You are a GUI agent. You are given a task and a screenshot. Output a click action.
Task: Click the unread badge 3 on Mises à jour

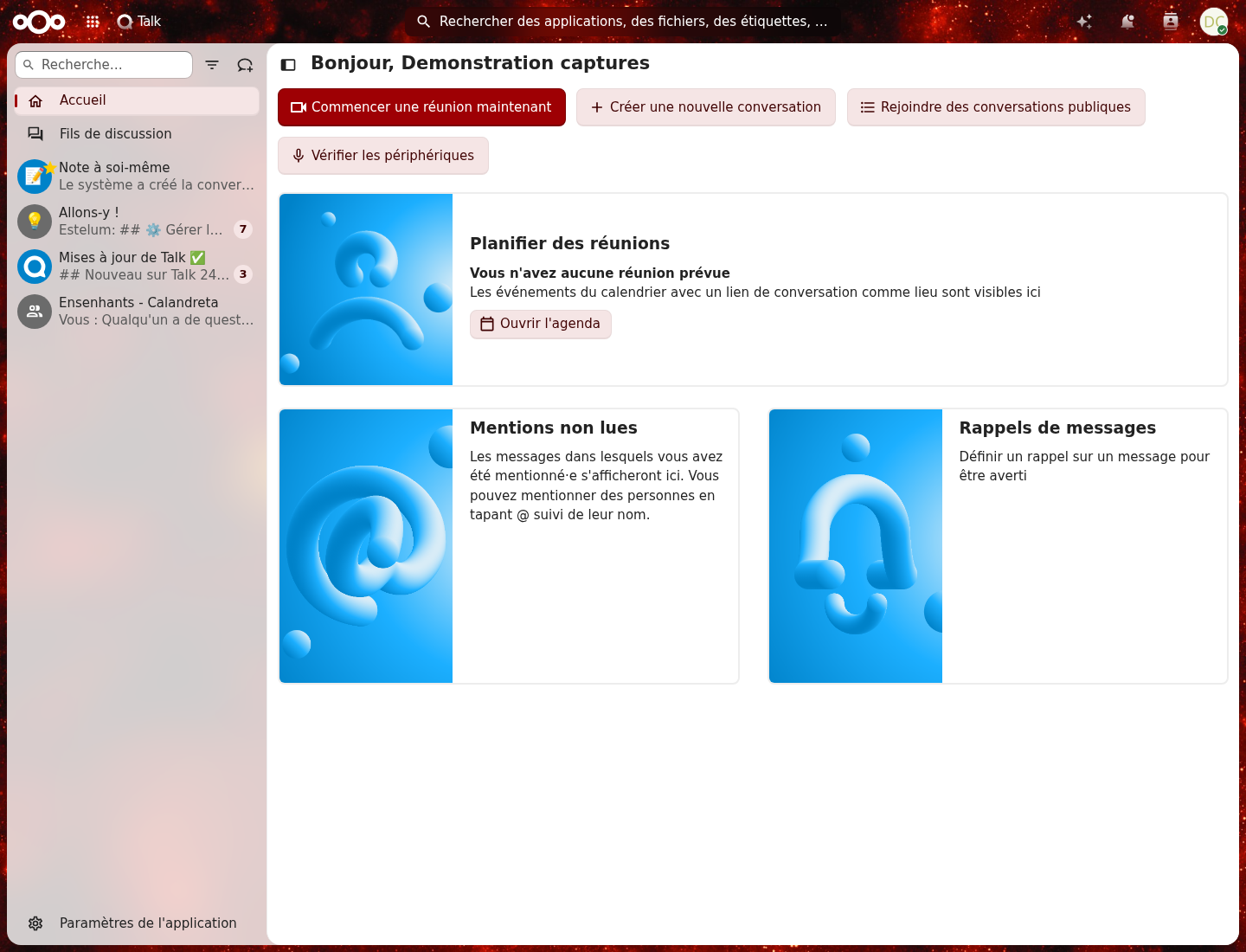pyautogui.click(x=243, y=274)
